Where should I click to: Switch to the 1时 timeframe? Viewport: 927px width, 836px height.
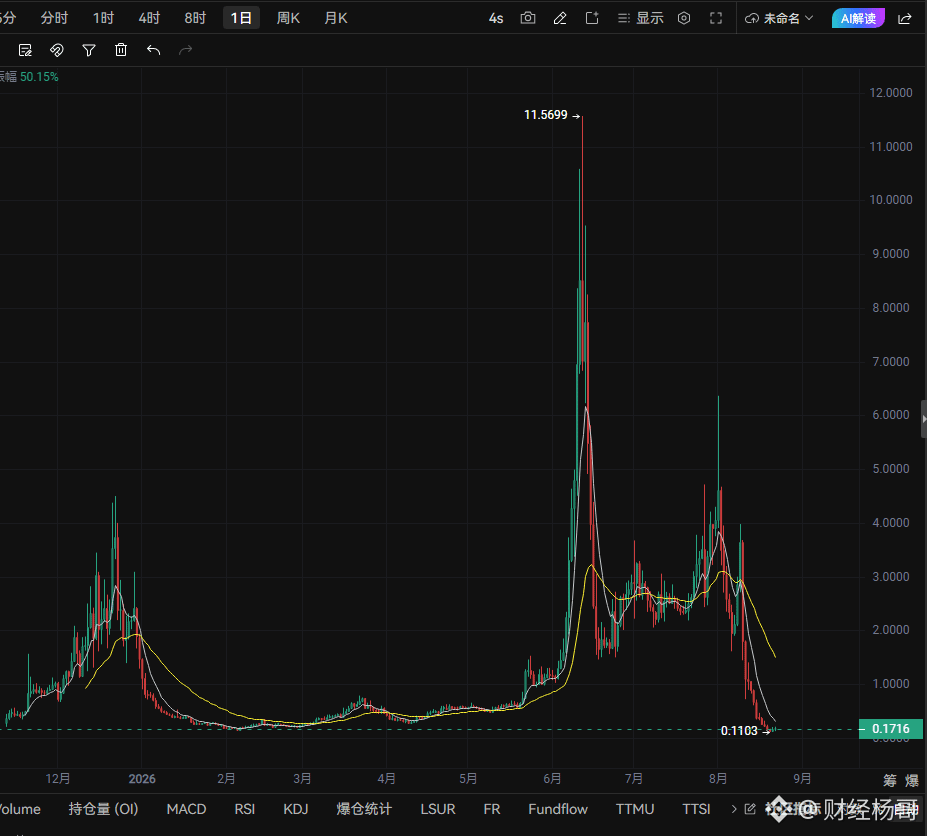click(103, 18)
